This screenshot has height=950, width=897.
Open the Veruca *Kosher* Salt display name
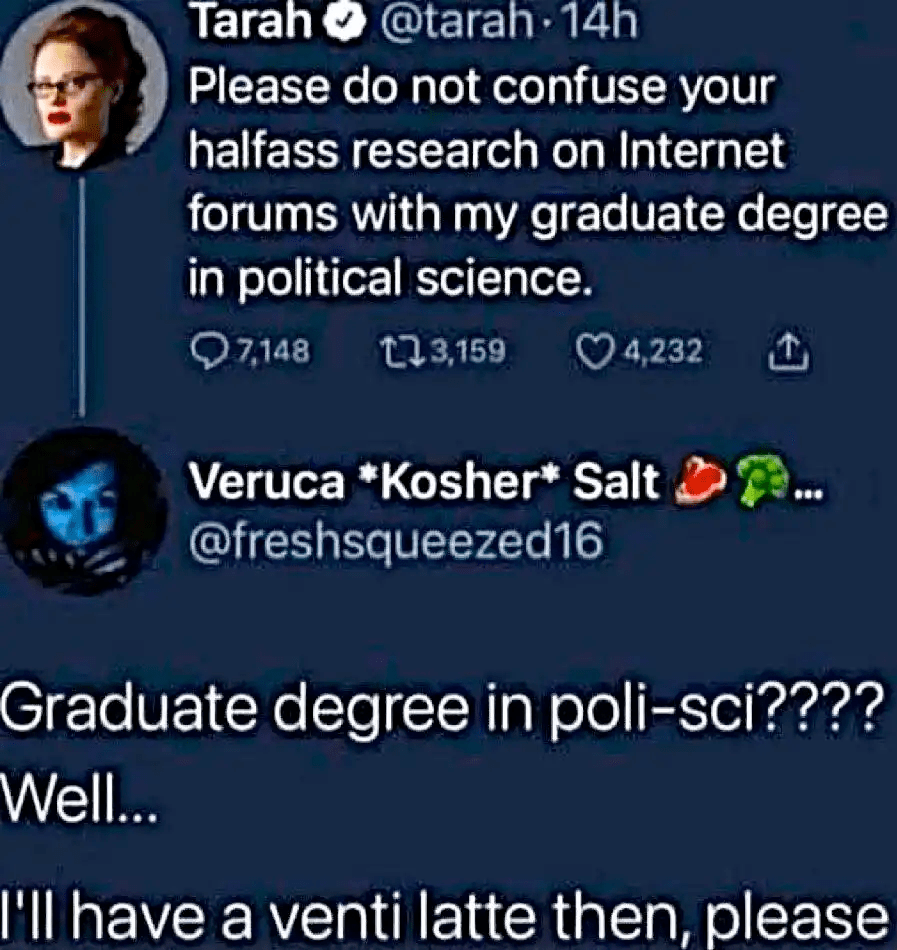[x=425, y=485]
